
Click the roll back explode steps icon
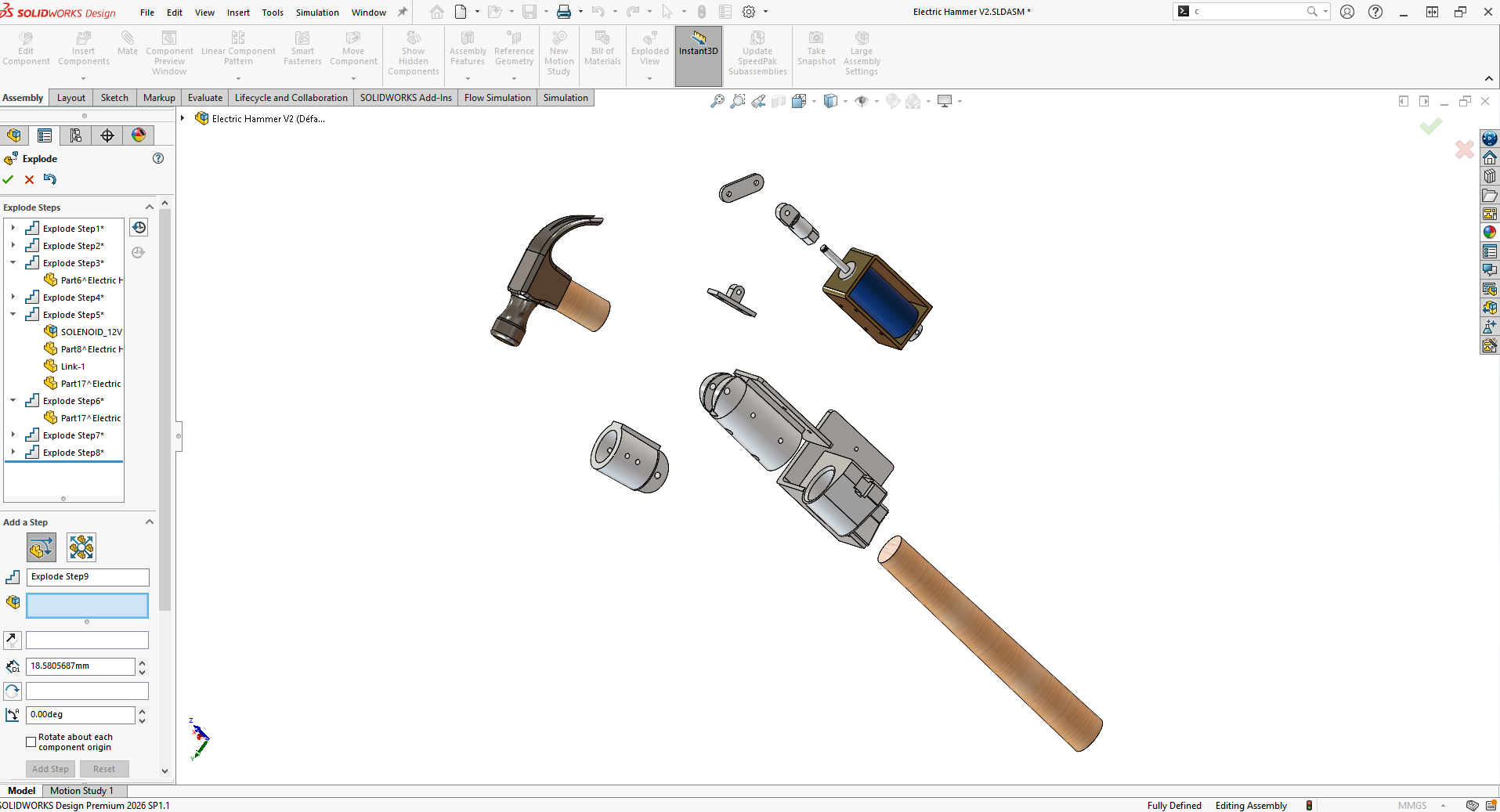coord(139,228)
